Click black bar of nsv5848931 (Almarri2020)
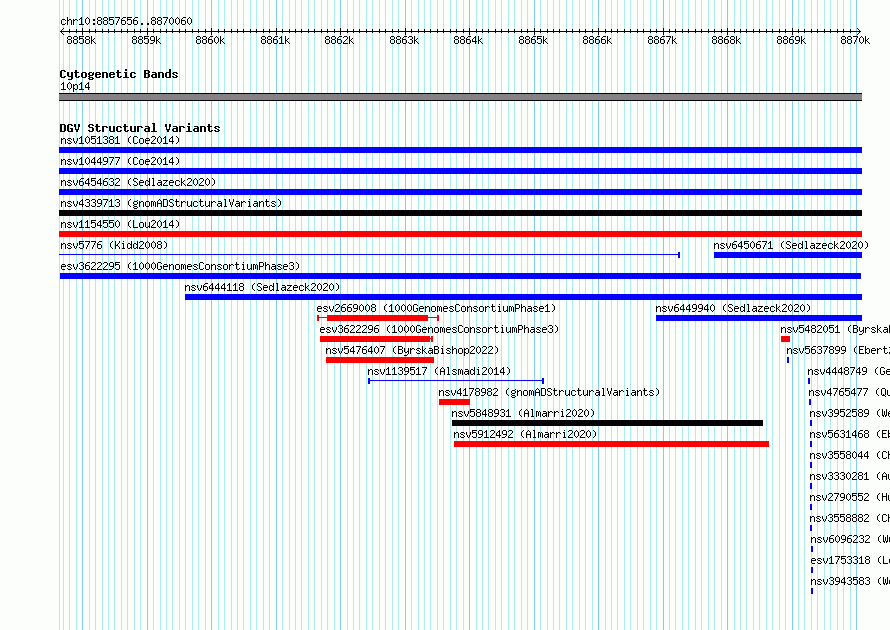Viewport: 890px width, 630px height. coord(607,423)
